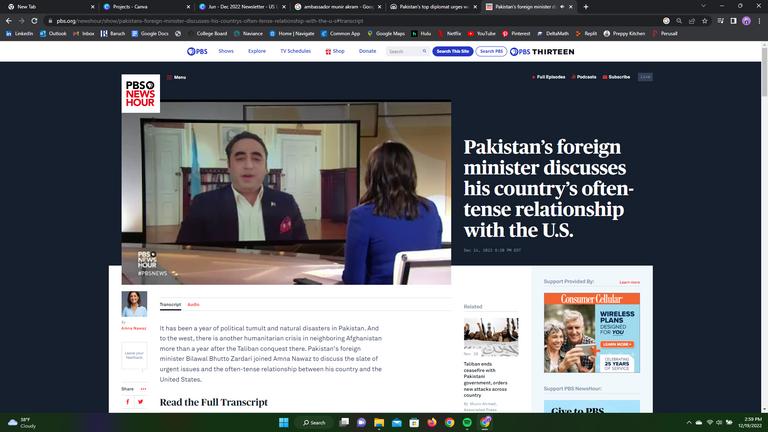This screenshot has height=432, width=768.
Task: Click the browser address bar URL
Action: coord(210,21)
